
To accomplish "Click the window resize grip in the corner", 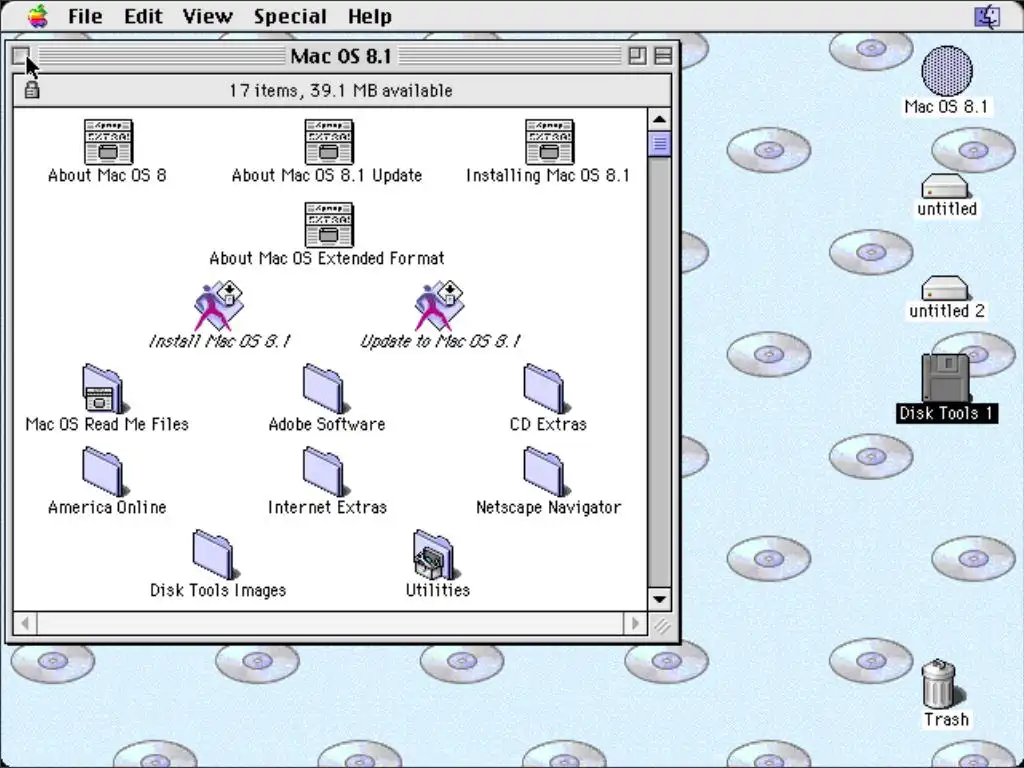I will [660, 625].
